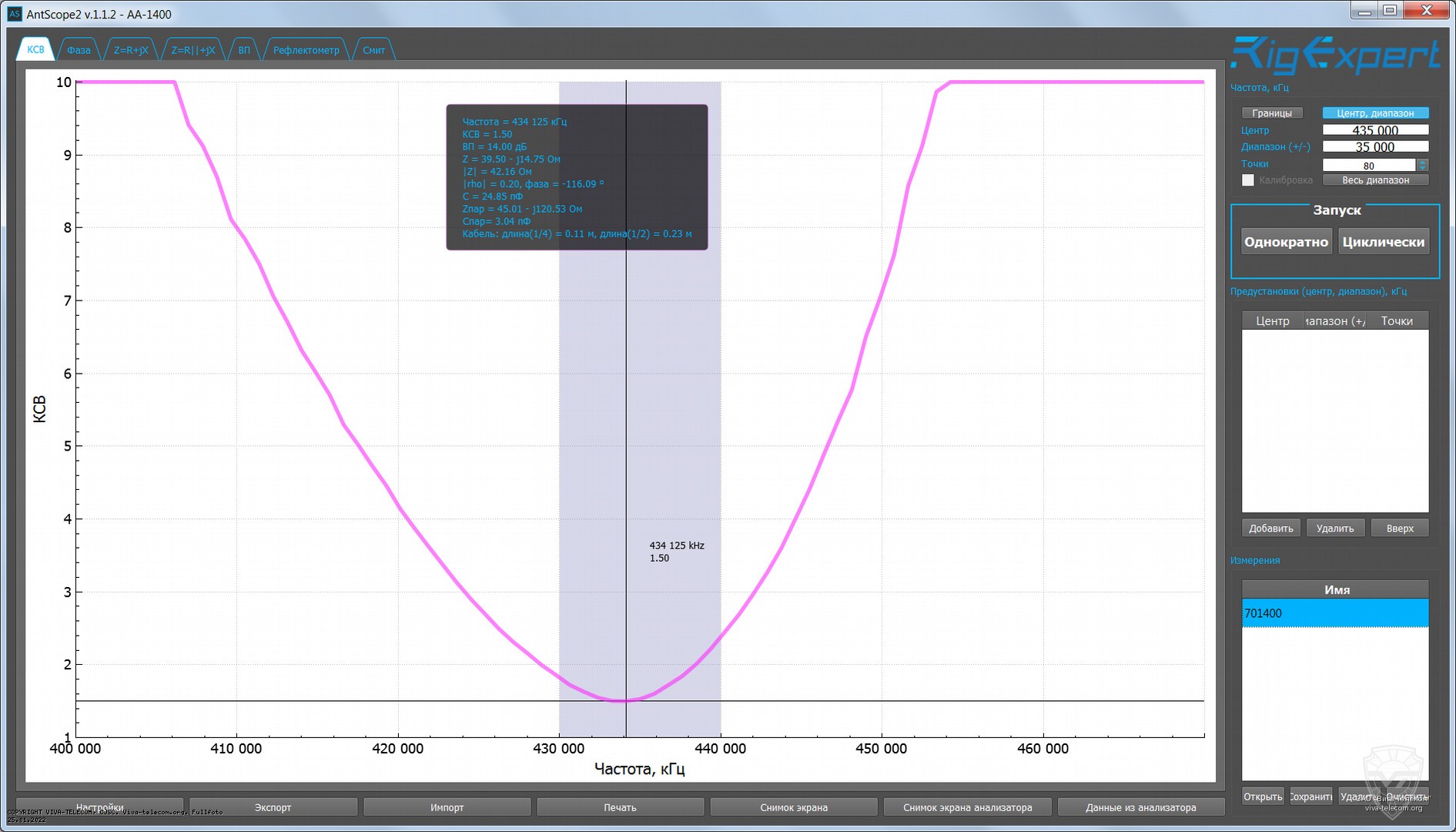This screenshot has width=1456, height=832.
Task: Click the AntScope2 app icon in title bar
Action: click(14, 14)
